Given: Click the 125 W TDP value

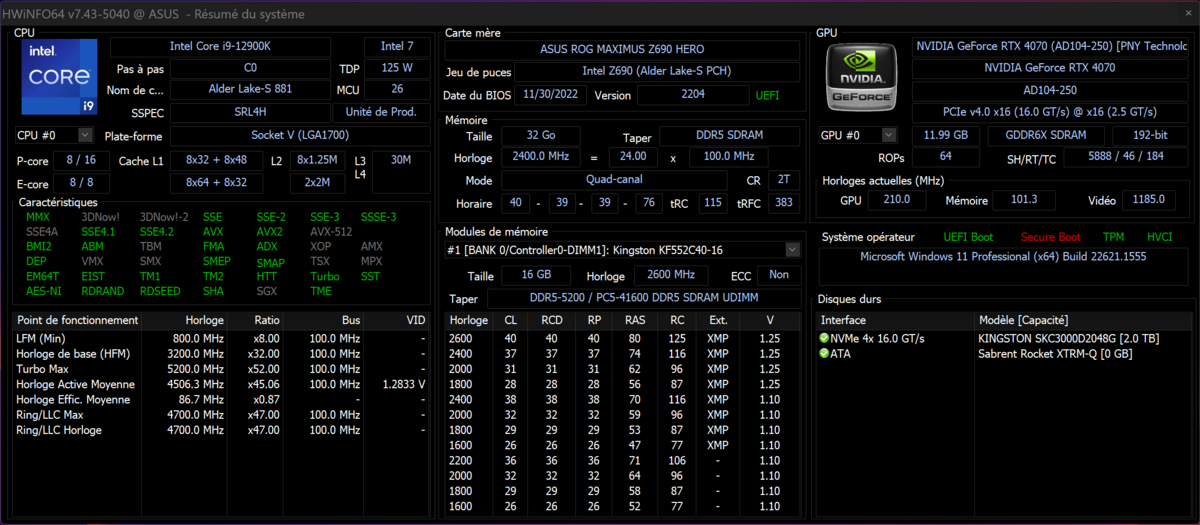Looking at the screenshot, I should 397,68.
